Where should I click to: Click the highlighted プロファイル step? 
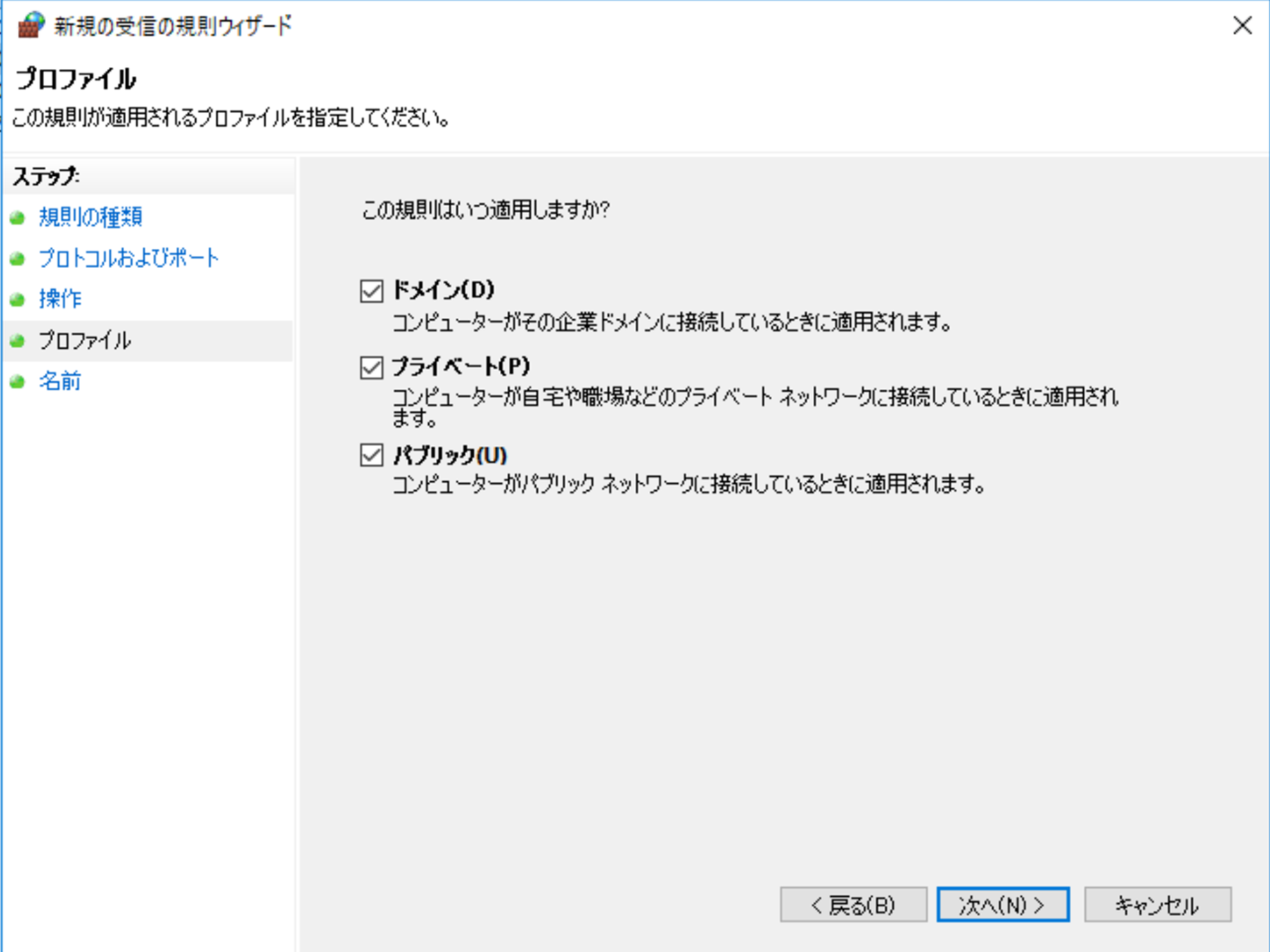(84, 341)
